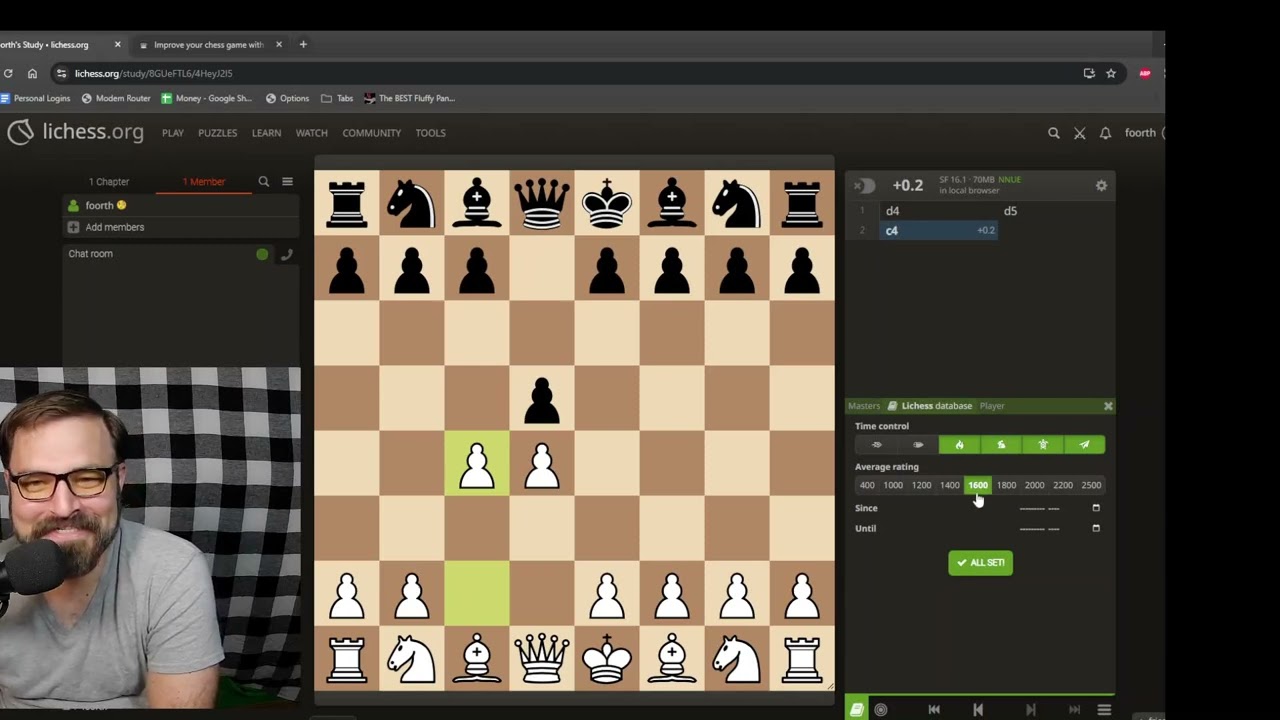
Task: Toggle the 1800 average rating filter
Action: [1006, 486]
